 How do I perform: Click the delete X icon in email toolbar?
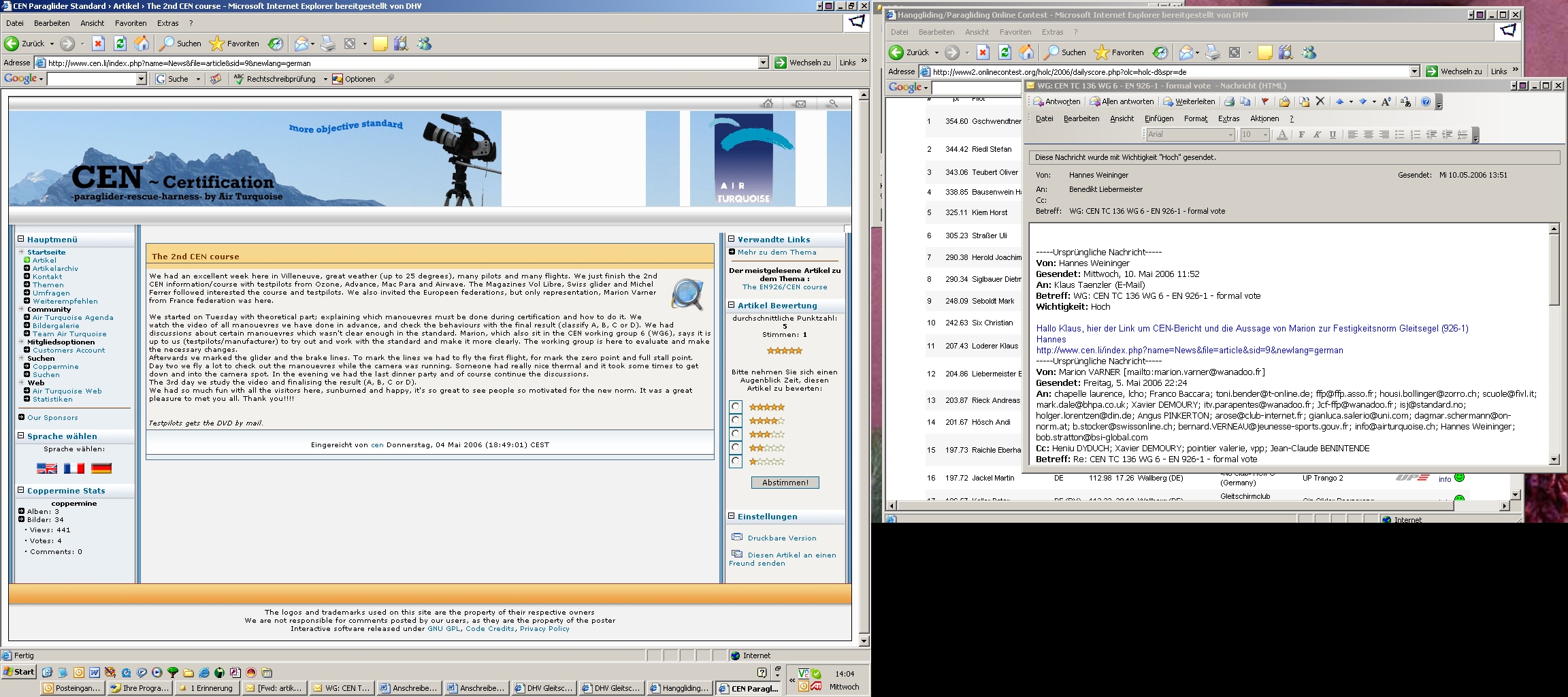1320,101
